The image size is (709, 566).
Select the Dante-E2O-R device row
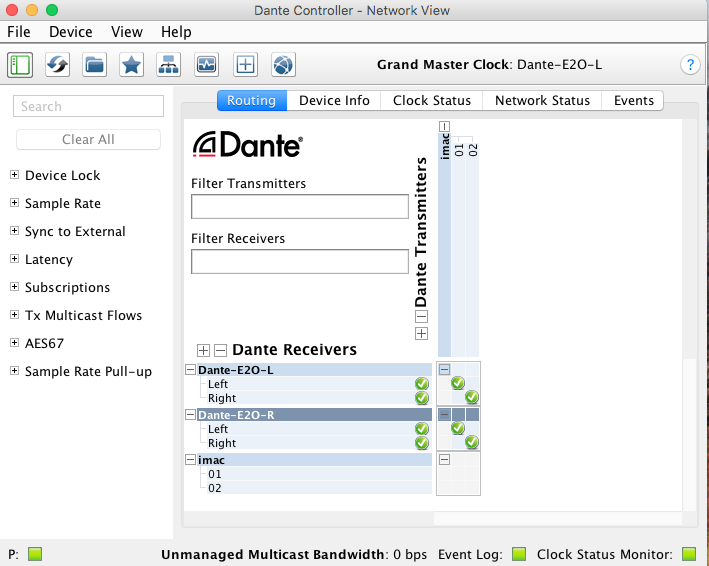coord(314,415)
